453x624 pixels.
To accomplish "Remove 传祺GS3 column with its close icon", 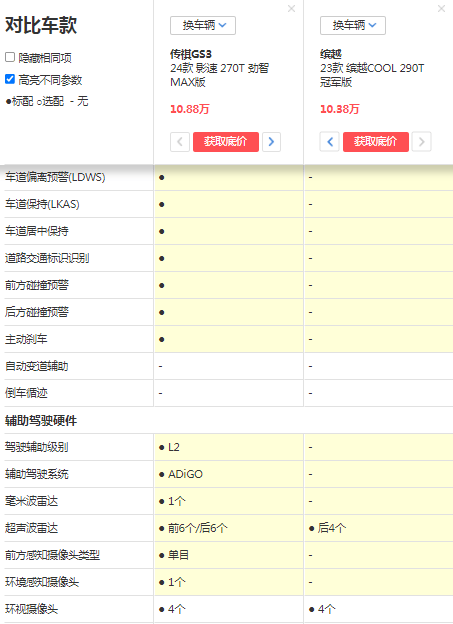I will [x=291, y=8].
